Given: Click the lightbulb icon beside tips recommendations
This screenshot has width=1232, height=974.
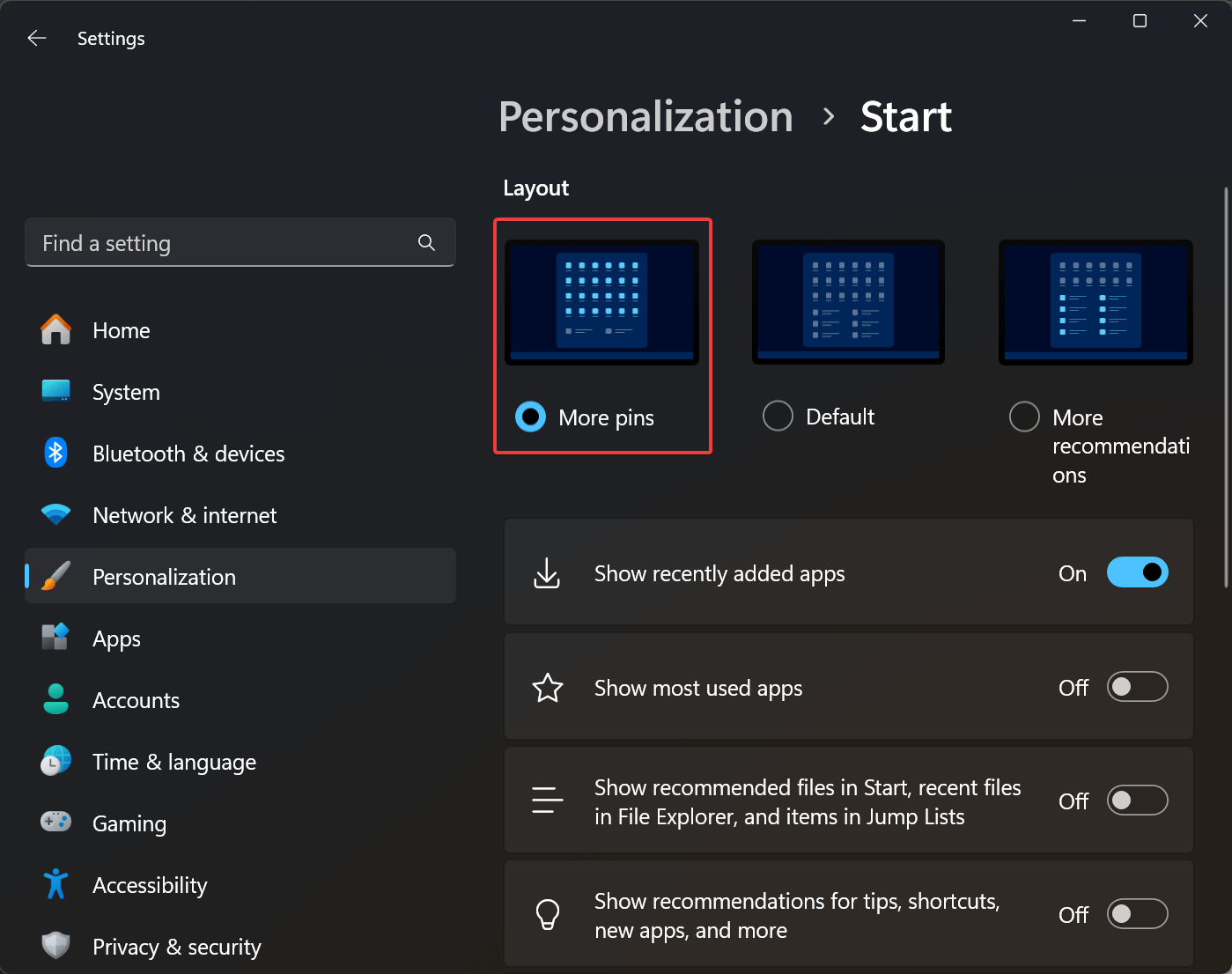Looking at the screenshot, I should [548, 915].
